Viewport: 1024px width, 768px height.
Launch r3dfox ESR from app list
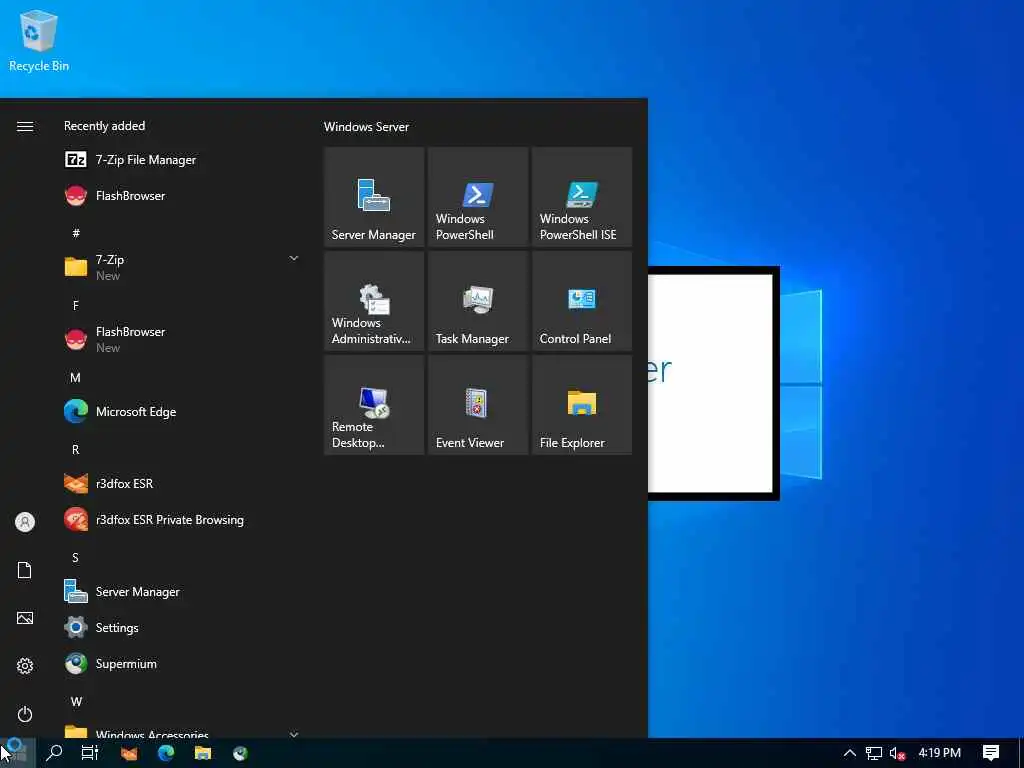(x=181, y=483)
